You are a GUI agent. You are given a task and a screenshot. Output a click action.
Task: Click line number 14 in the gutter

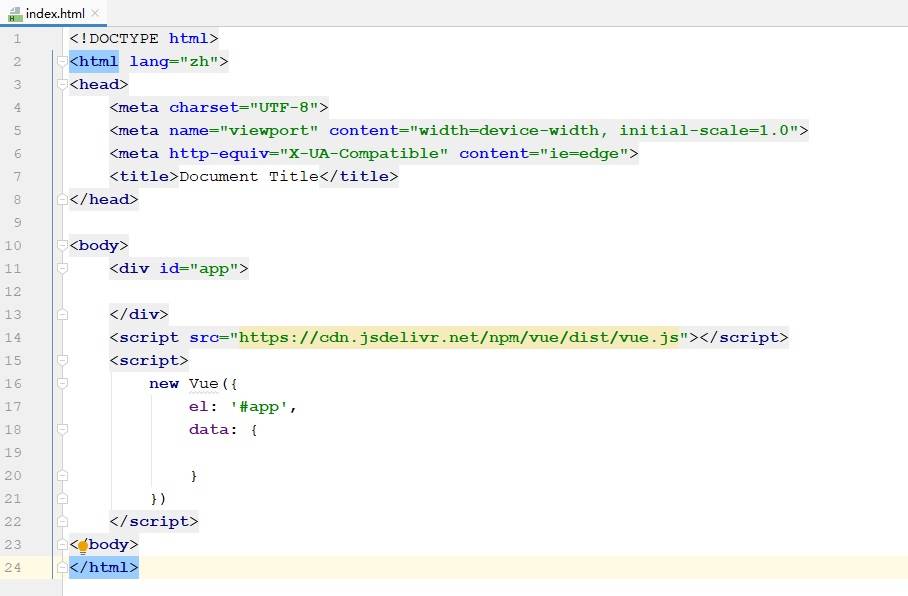click(x=12, y=337)
